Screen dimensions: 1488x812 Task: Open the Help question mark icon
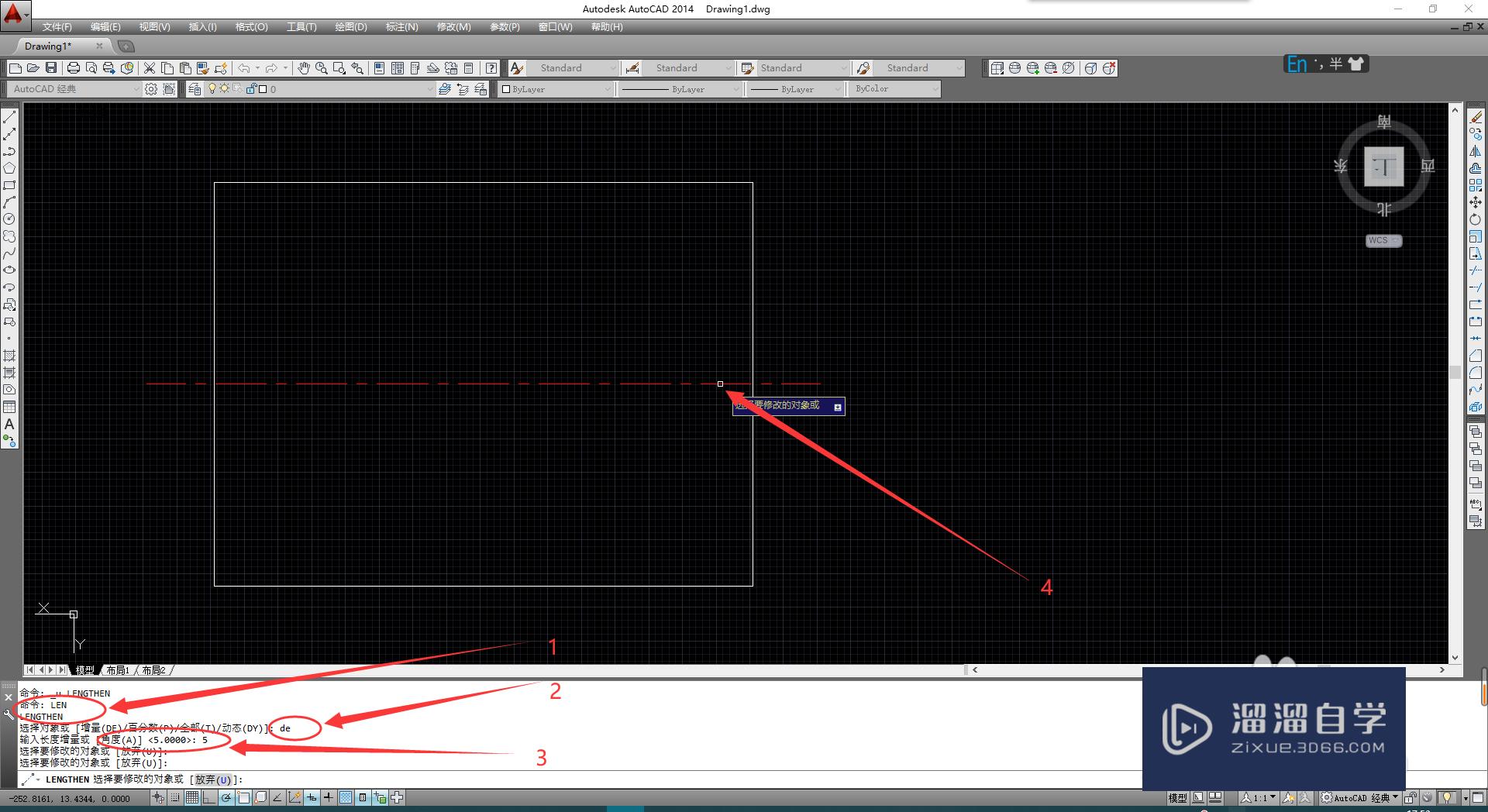pos(491,68)
